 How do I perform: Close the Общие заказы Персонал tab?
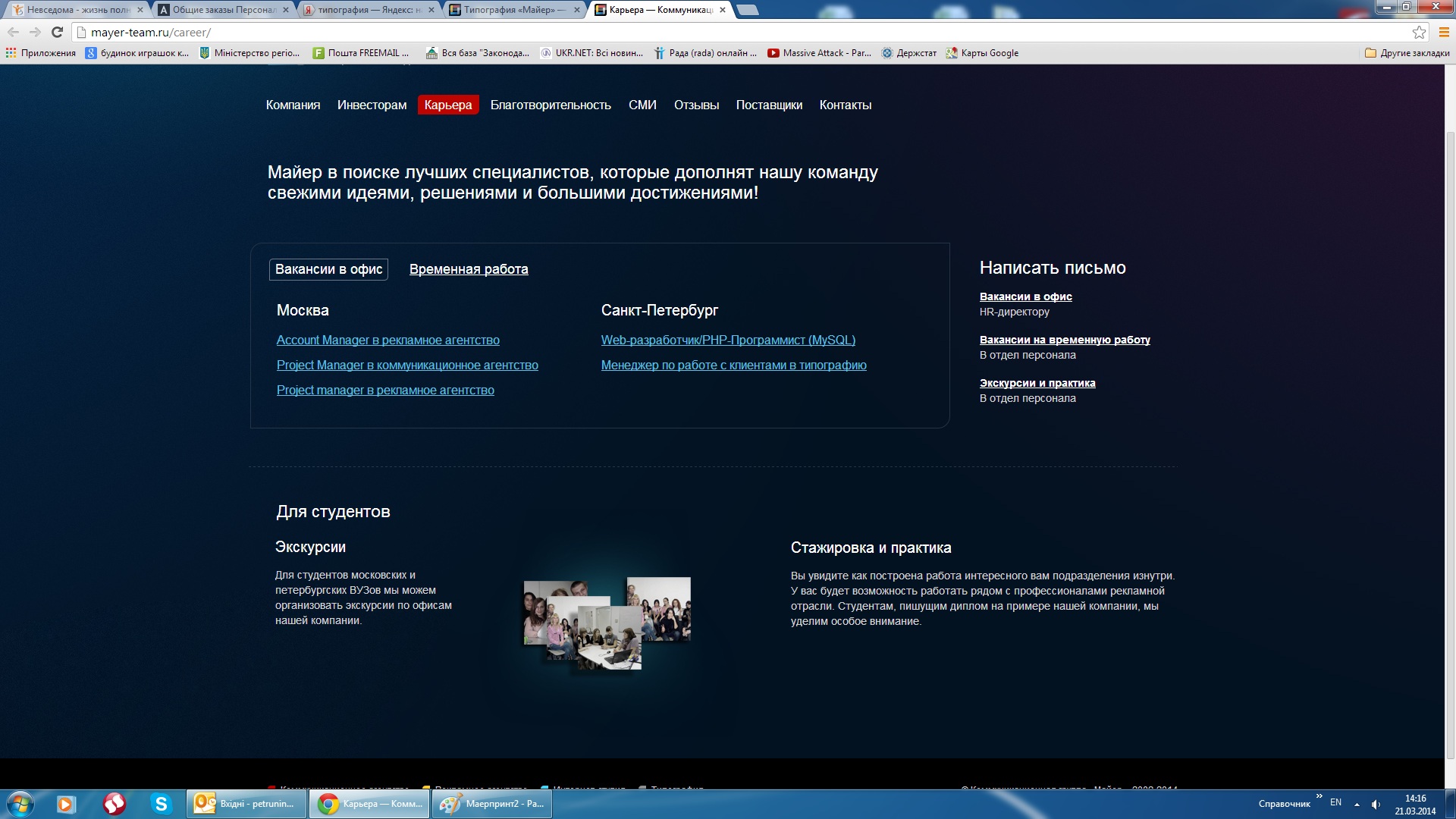[286, 10]
